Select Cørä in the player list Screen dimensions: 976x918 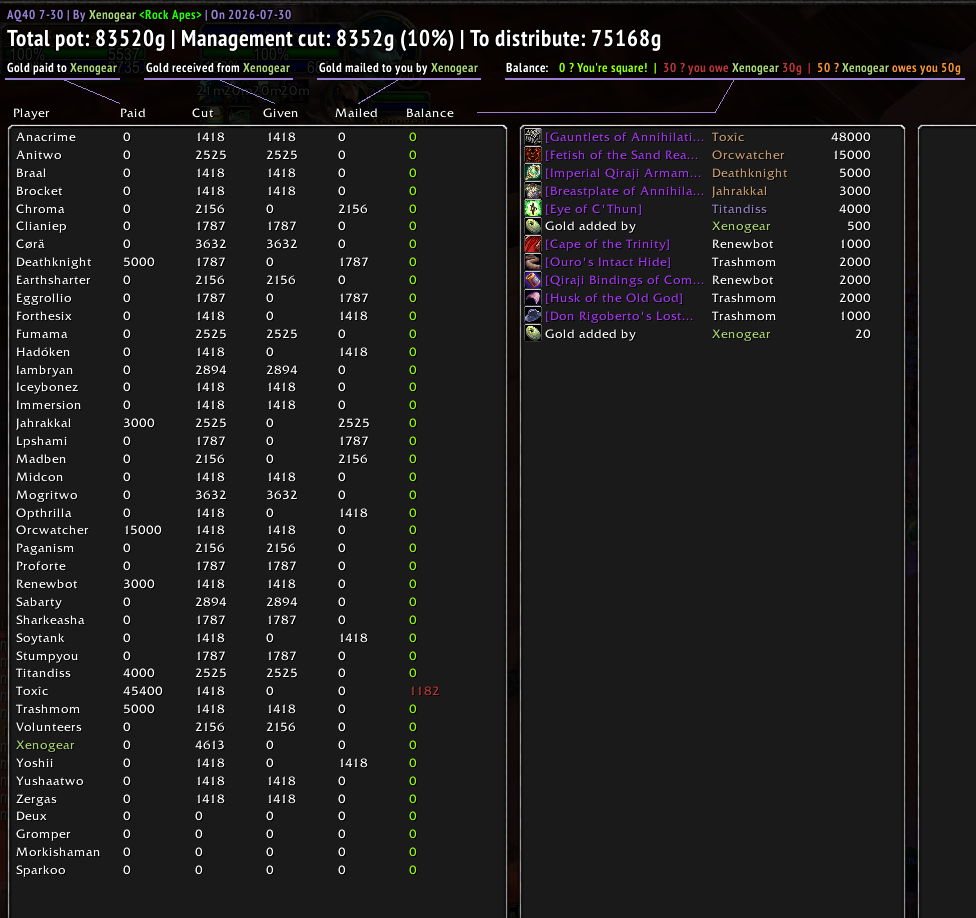pyautogui.click(x=30, y=244)
